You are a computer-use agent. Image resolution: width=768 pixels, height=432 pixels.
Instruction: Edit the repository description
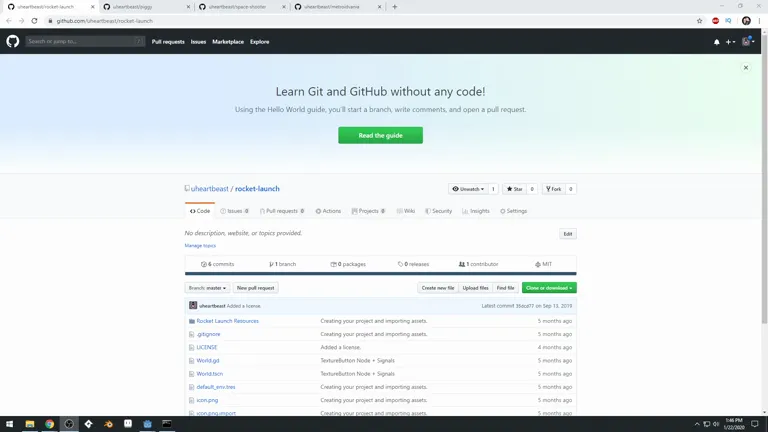point(568,234)
